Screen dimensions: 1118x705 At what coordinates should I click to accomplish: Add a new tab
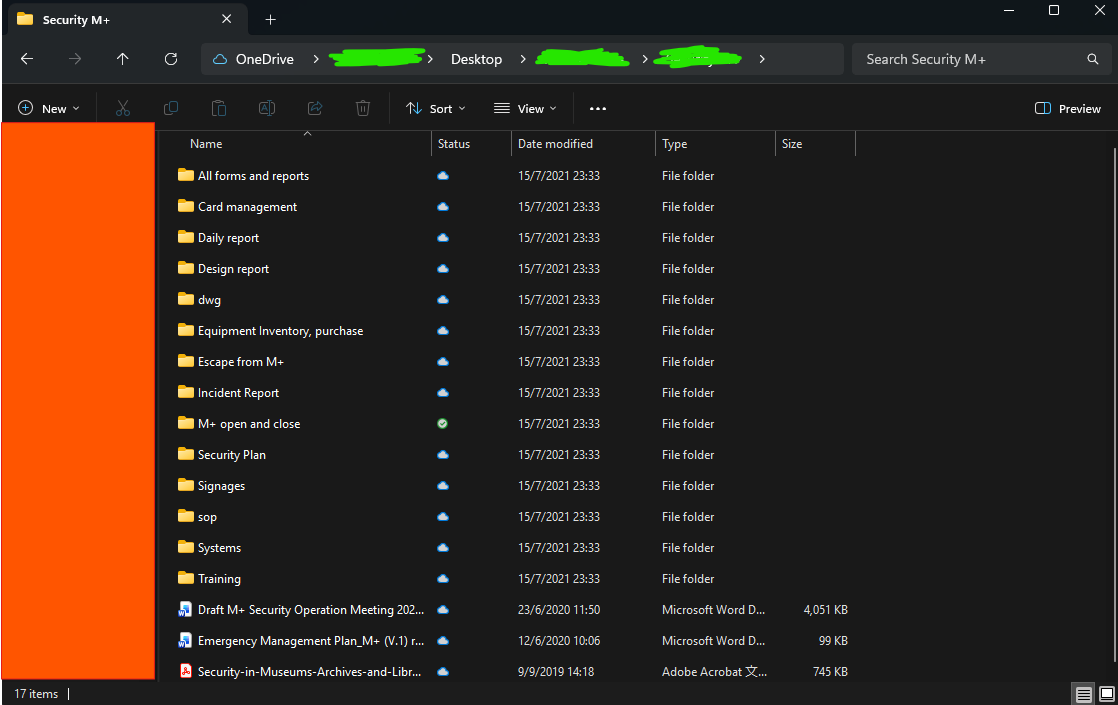pyautogui.click(x=270, y=20)
